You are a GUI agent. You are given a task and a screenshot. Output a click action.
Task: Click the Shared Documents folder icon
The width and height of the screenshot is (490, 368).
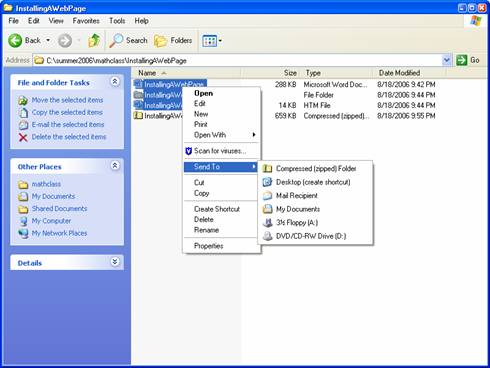tap(23, 209)
